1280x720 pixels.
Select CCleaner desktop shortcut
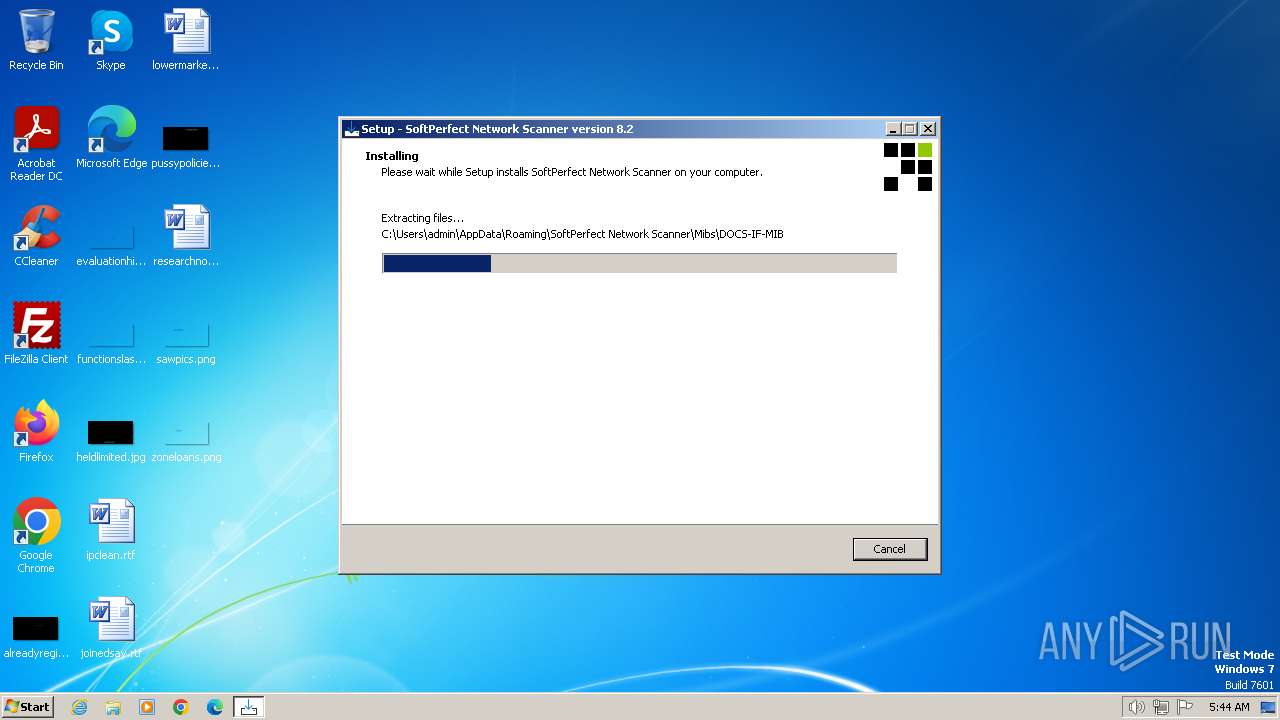(x=36, y=236)
